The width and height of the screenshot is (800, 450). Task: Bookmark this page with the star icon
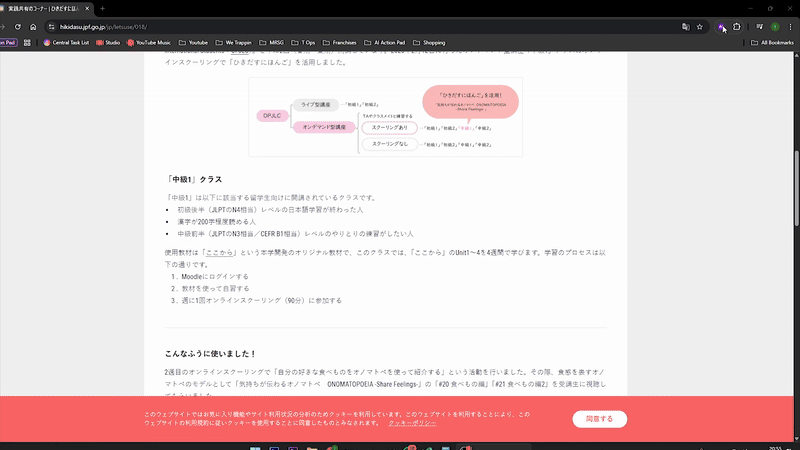tap(700, 26)
